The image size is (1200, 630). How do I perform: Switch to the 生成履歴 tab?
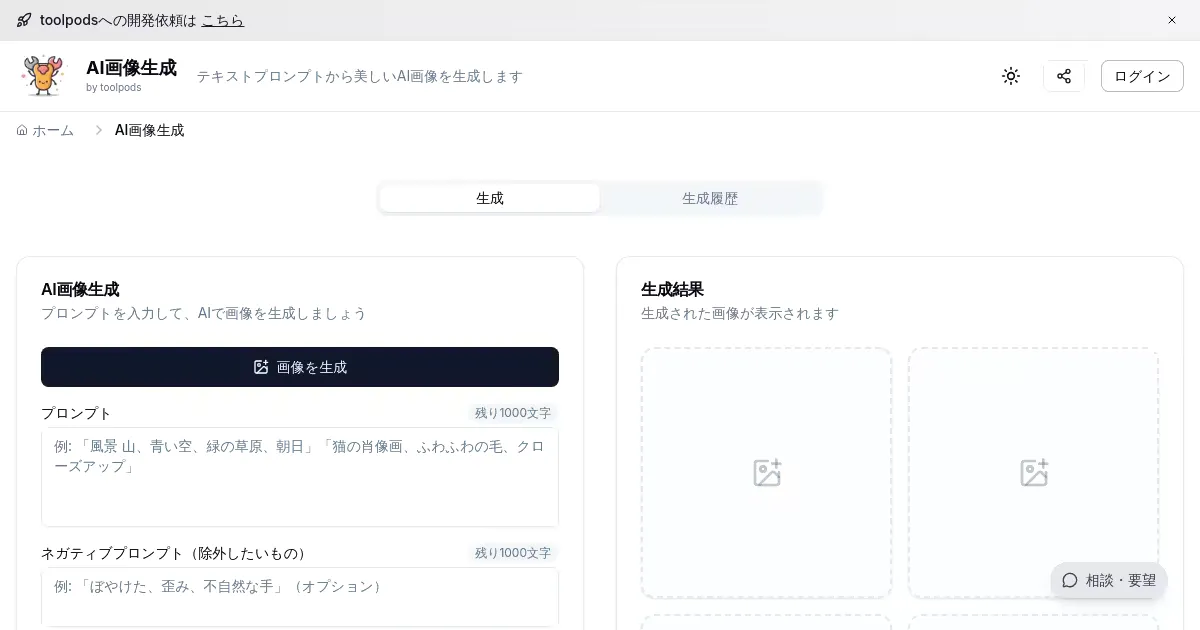coord(710,198)
